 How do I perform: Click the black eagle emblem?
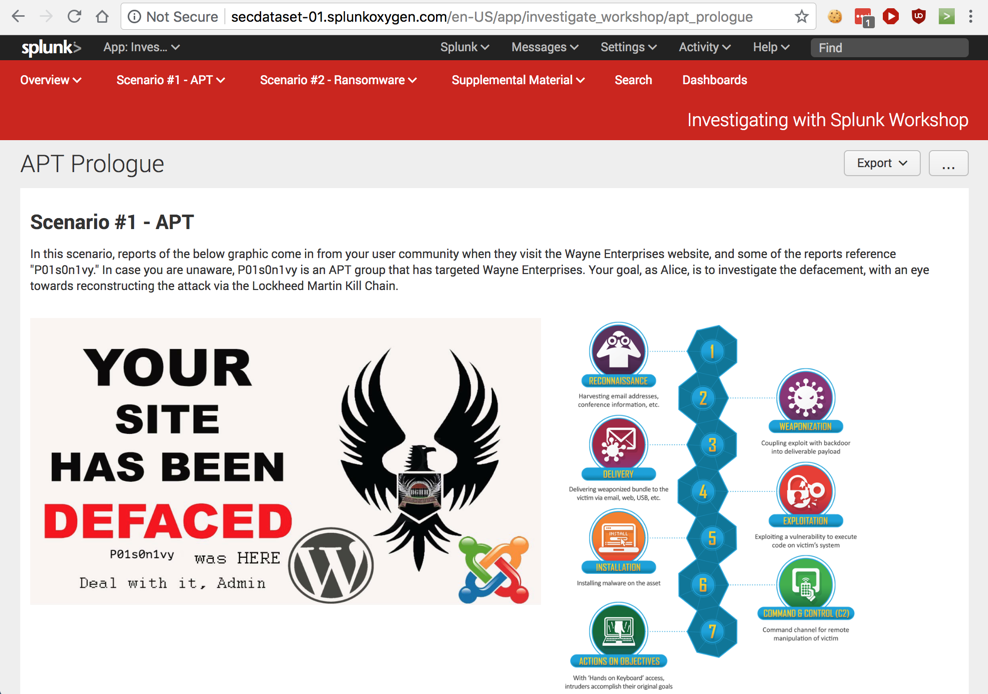[x=420, y=459]
